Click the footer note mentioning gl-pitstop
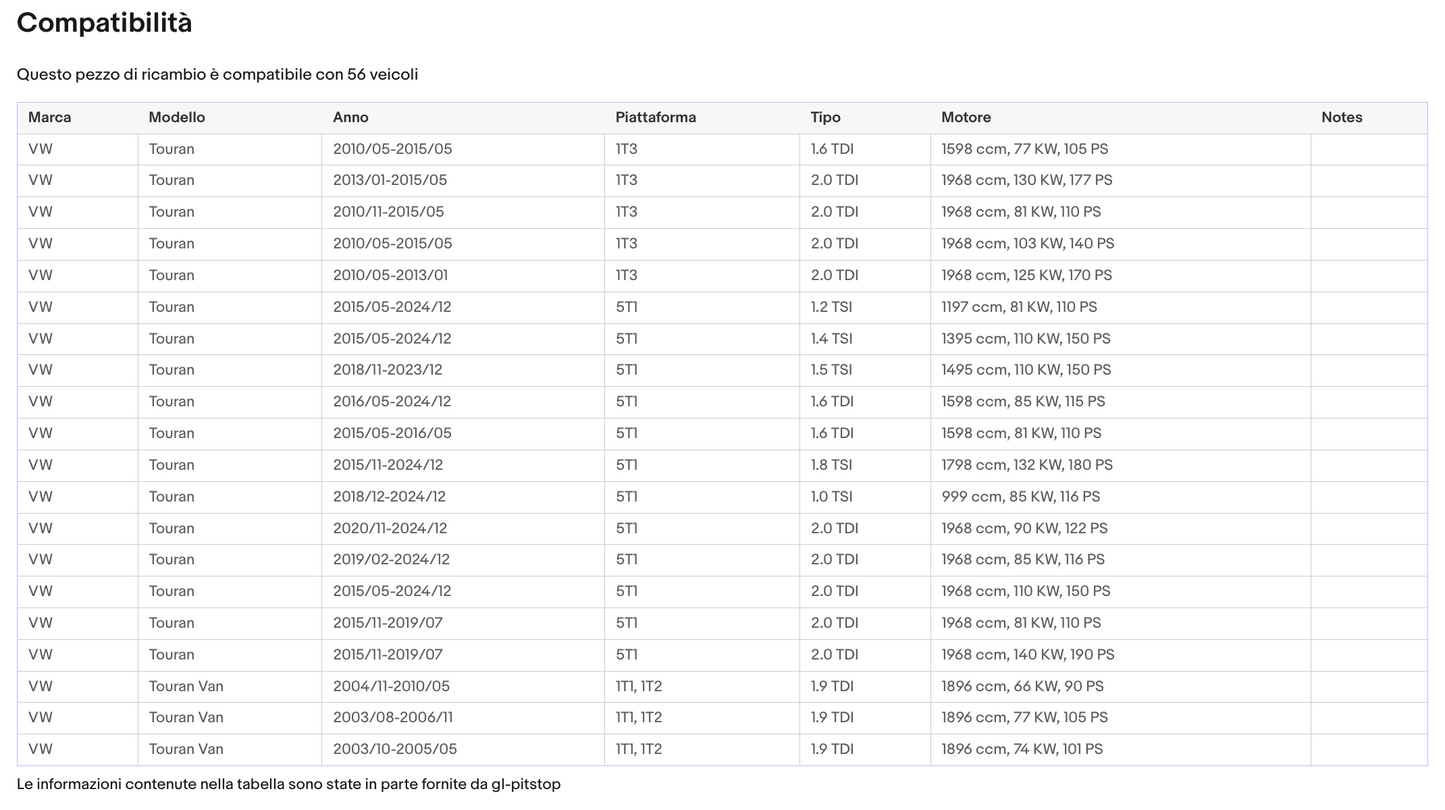1445x810 pixels. (289, 785)
